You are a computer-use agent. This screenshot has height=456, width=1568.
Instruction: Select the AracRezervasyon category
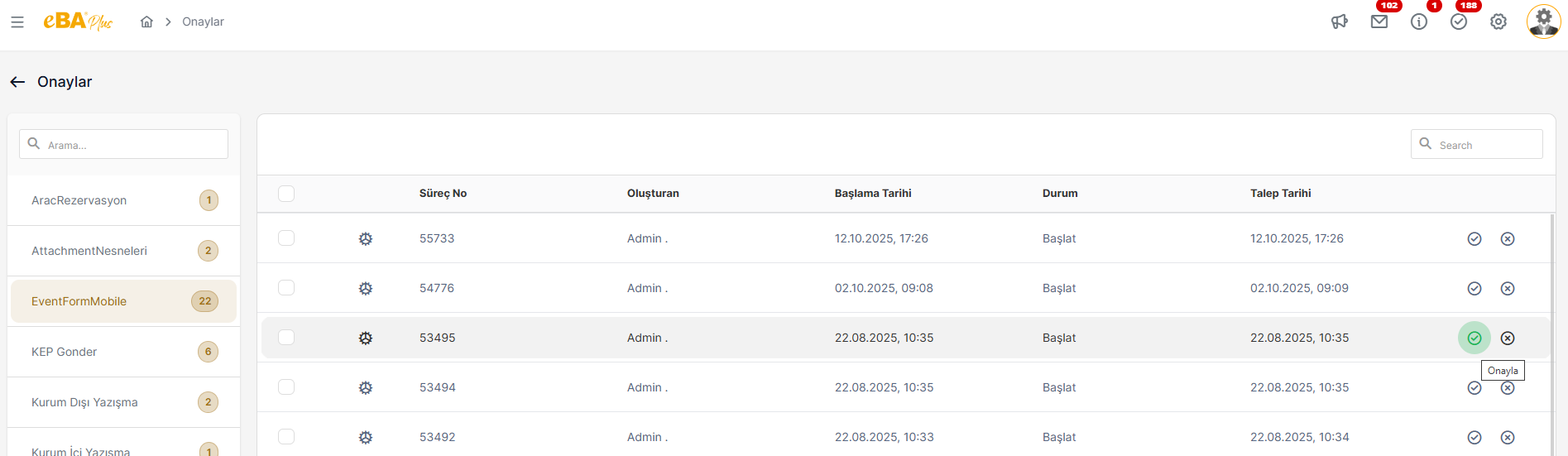pos(79,200)
